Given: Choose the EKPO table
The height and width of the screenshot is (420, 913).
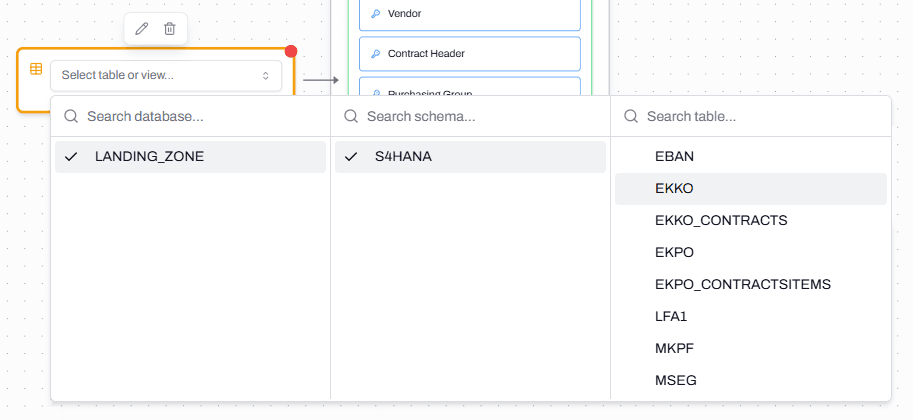Looking at the screenshot, I should [x=751, y=253].
